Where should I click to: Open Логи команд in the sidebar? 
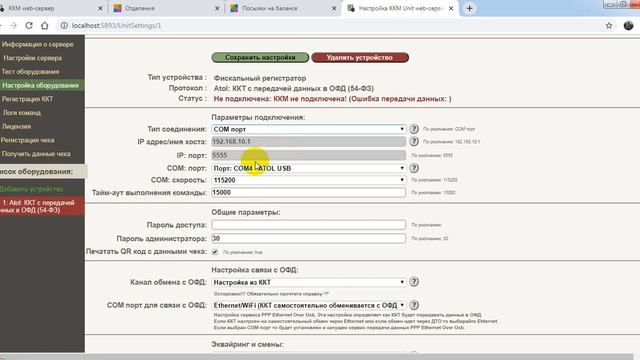click(22, 113)
